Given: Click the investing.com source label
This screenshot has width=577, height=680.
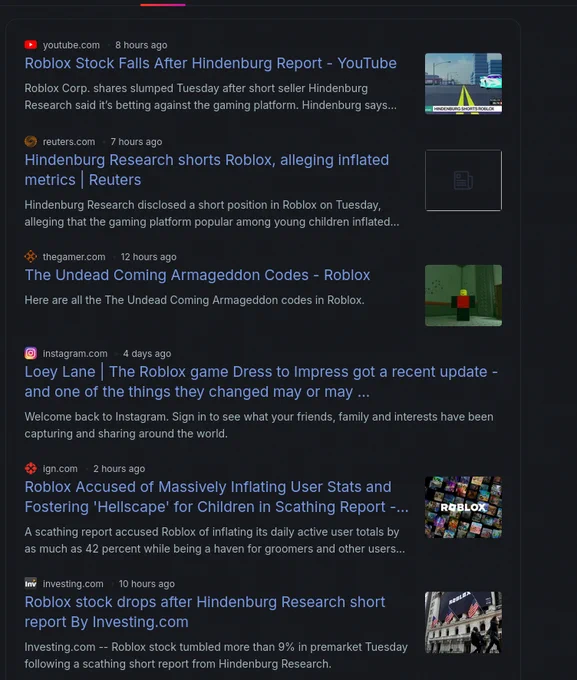Looking at the screenshot, I should [x=73, y=584].
